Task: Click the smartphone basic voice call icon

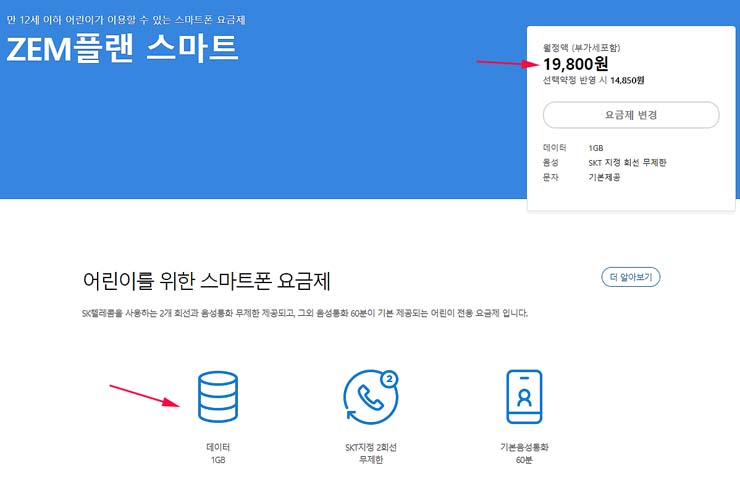Action: 524,397
